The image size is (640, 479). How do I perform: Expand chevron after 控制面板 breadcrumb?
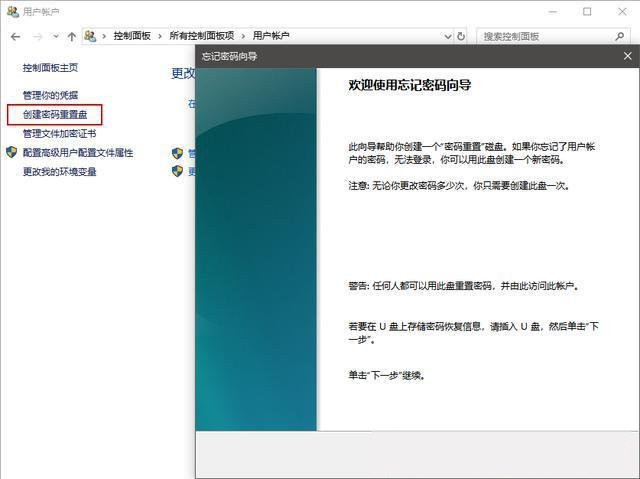160,36
